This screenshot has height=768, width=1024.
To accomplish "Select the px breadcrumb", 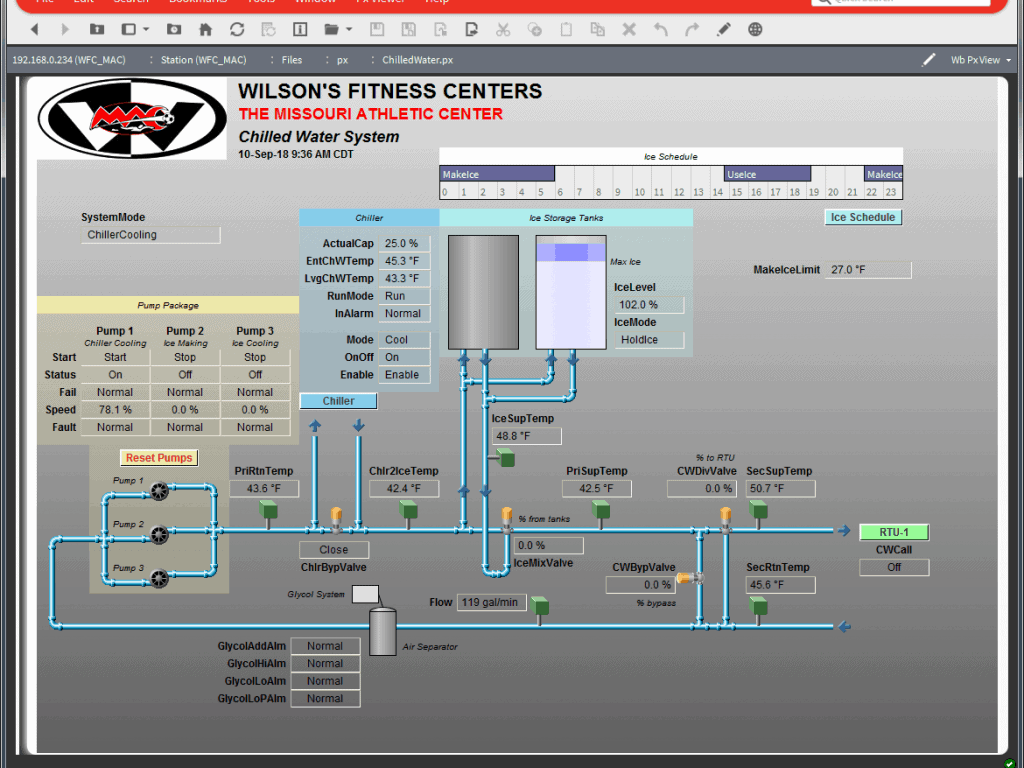I will 342,60.
